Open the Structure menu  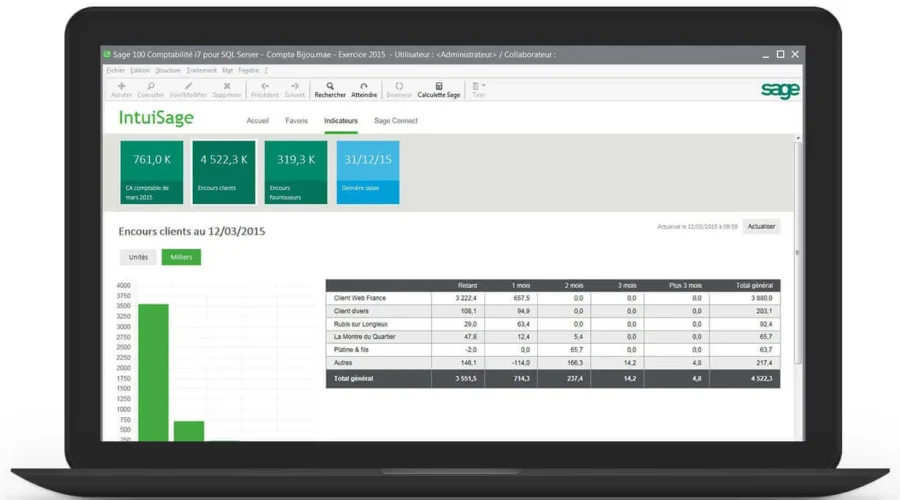click(168, 70)
